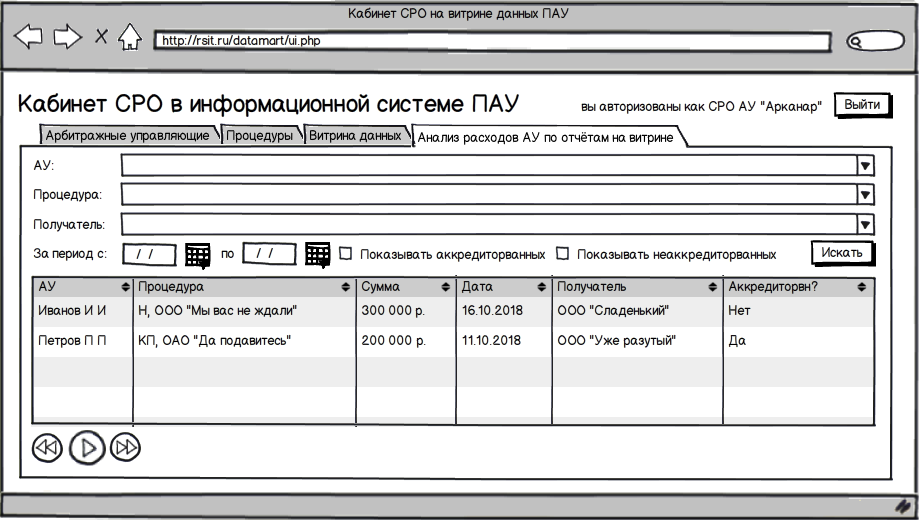Image resolution: width=919 pixels, height=520 pixels.
Task: Switch to Арбитражные управляющие tab
Action: point(128,136)
